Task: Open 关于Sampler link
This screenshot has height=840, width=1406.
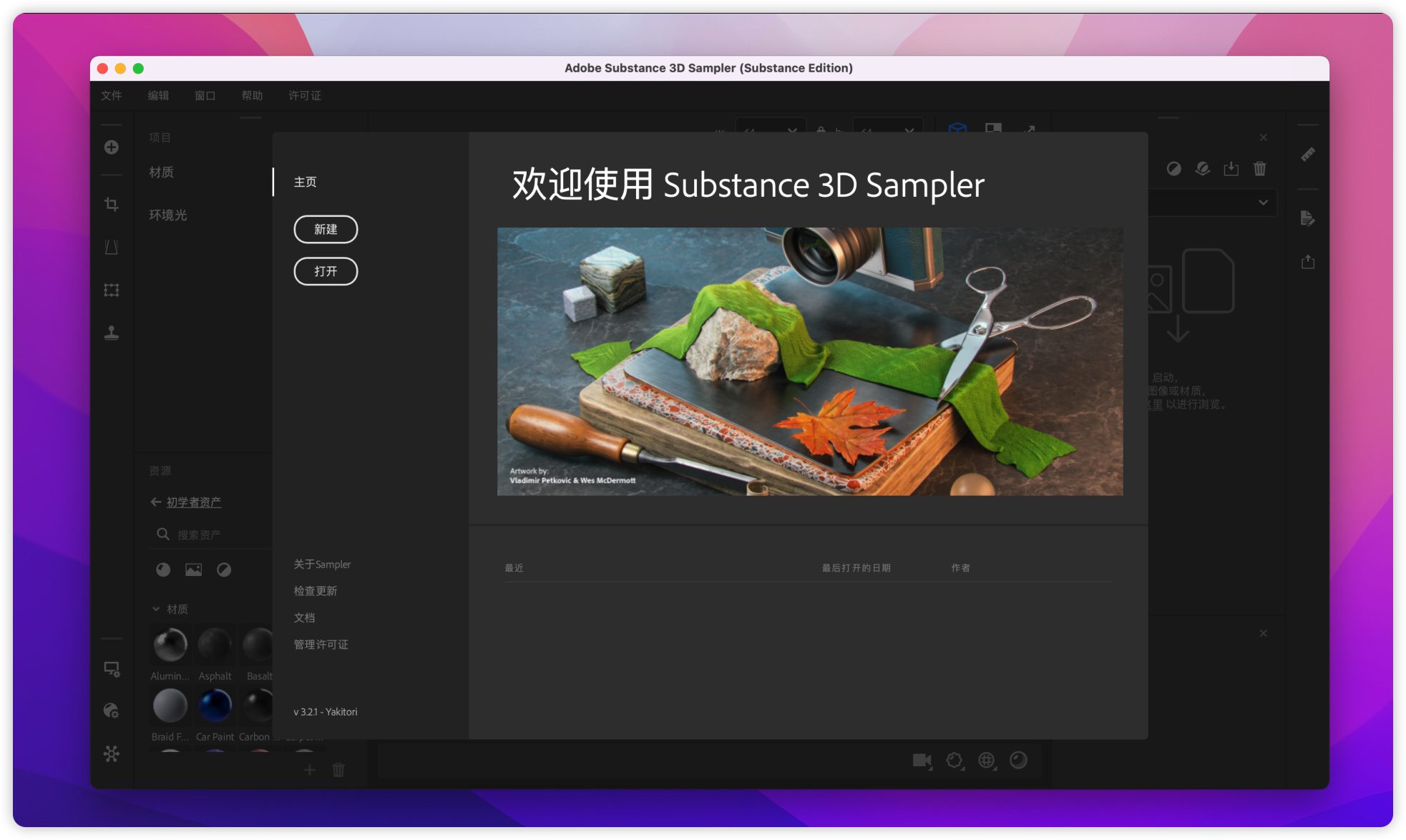Action: (x=322, y=565)
